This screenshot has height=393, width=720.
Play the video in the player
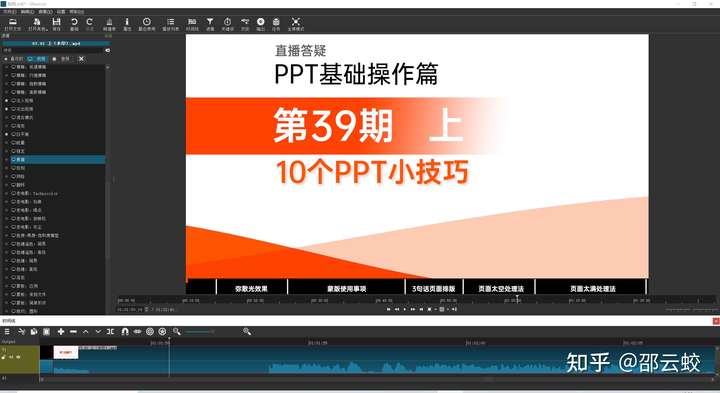click(405, 309)
